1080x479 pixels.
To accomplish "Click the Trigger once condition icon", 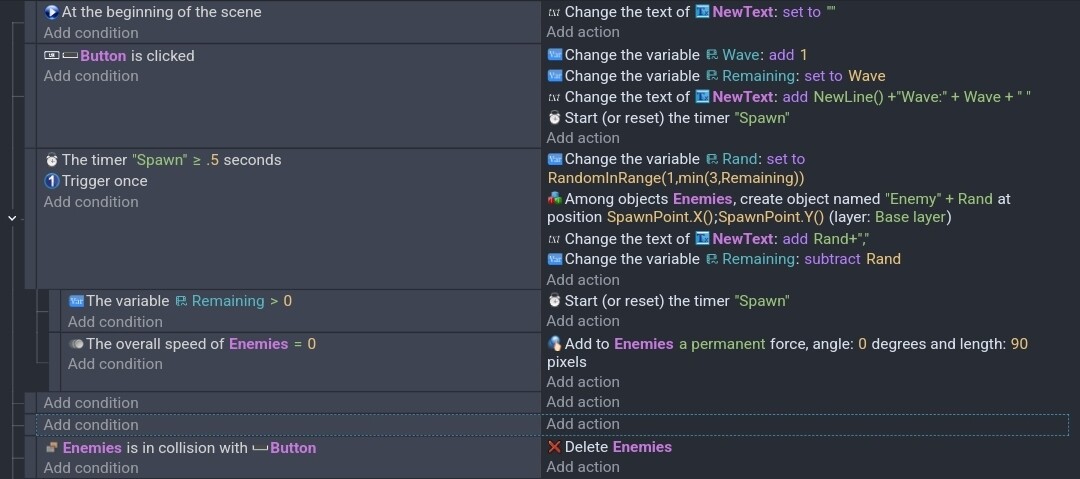I will 52,181.
